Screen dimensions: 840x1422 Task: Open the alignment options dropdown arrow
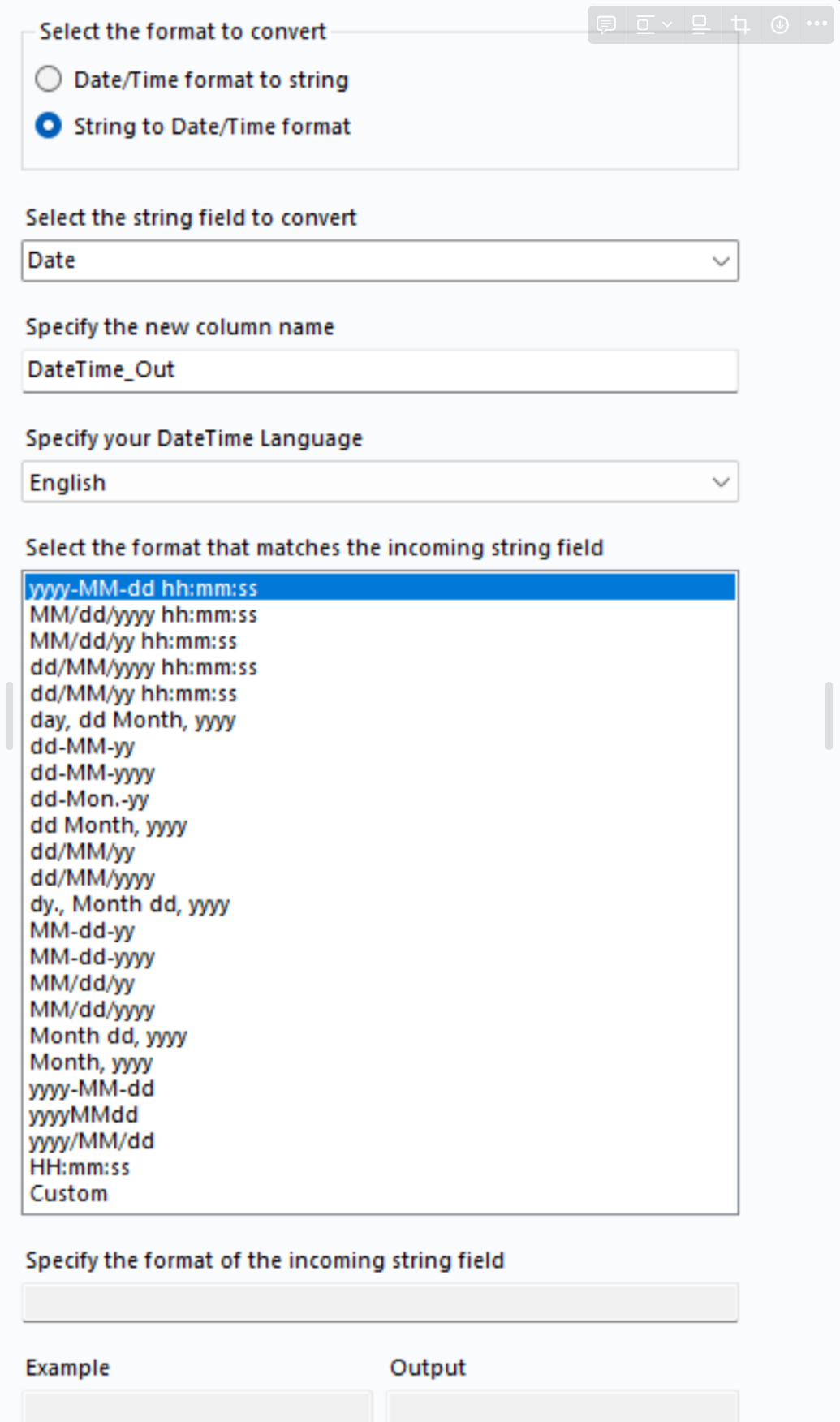(667, 25)
